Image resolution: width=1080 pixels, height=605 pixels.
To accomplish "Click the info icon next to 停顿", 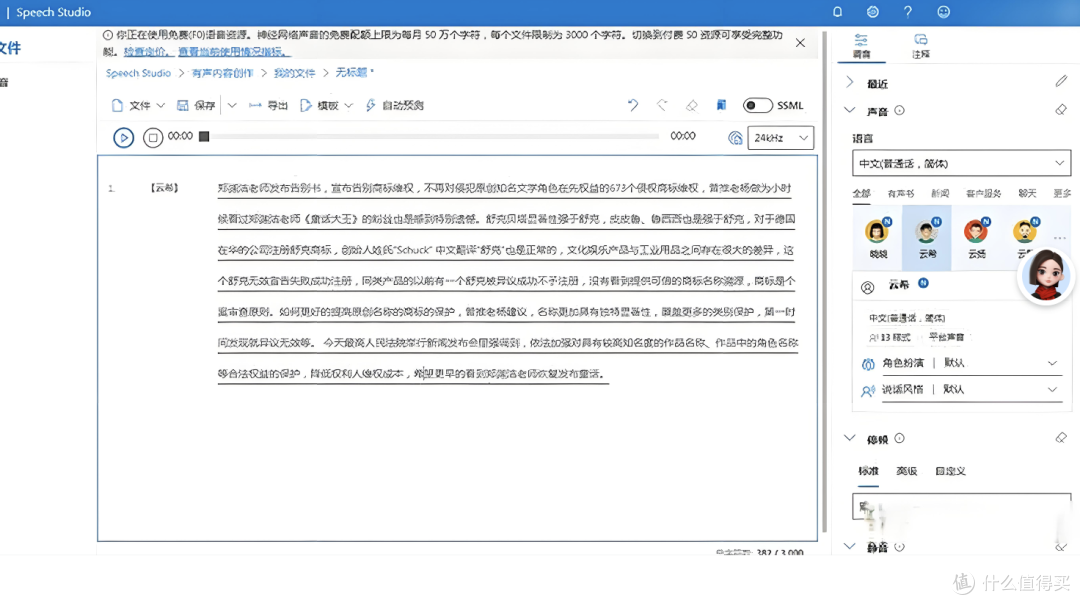I will 900,438.
